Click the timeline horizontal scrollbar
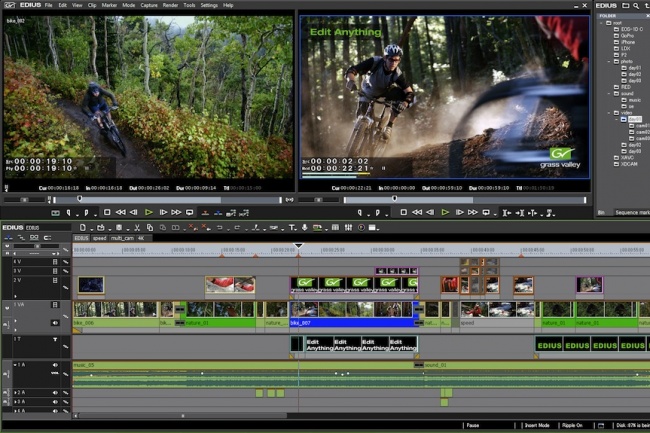The width and height of the screenshot is (650, 433). [x=182, y=415]
